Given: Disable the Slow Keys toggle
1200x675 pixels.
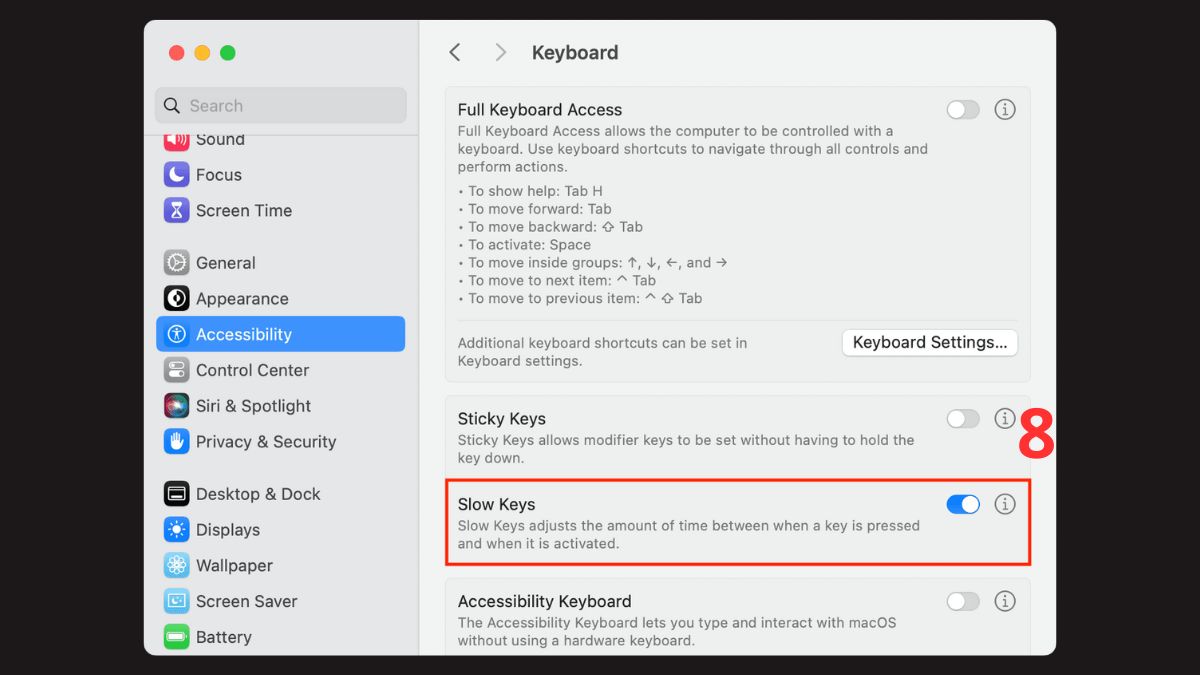Looking at the screenshot, I should pos(963,505).
